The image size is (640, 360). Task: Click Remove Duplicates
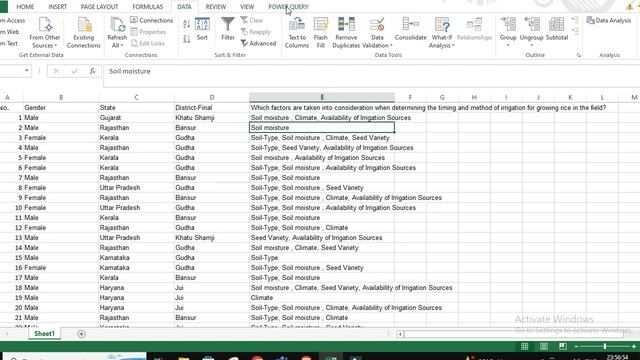tap(346, 33)
